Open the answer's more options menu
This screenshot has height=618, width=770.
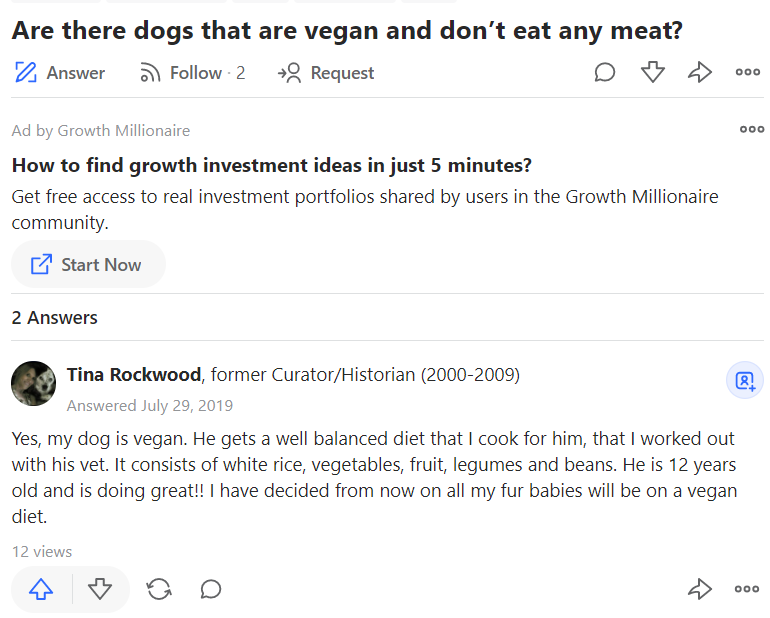[747, 589]
